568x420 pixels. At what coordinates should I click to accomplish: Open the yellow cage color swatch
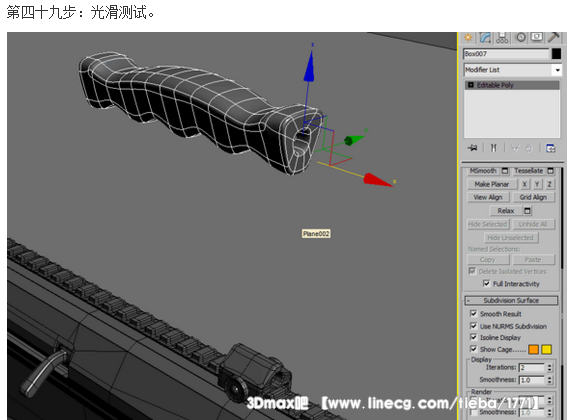547,349
